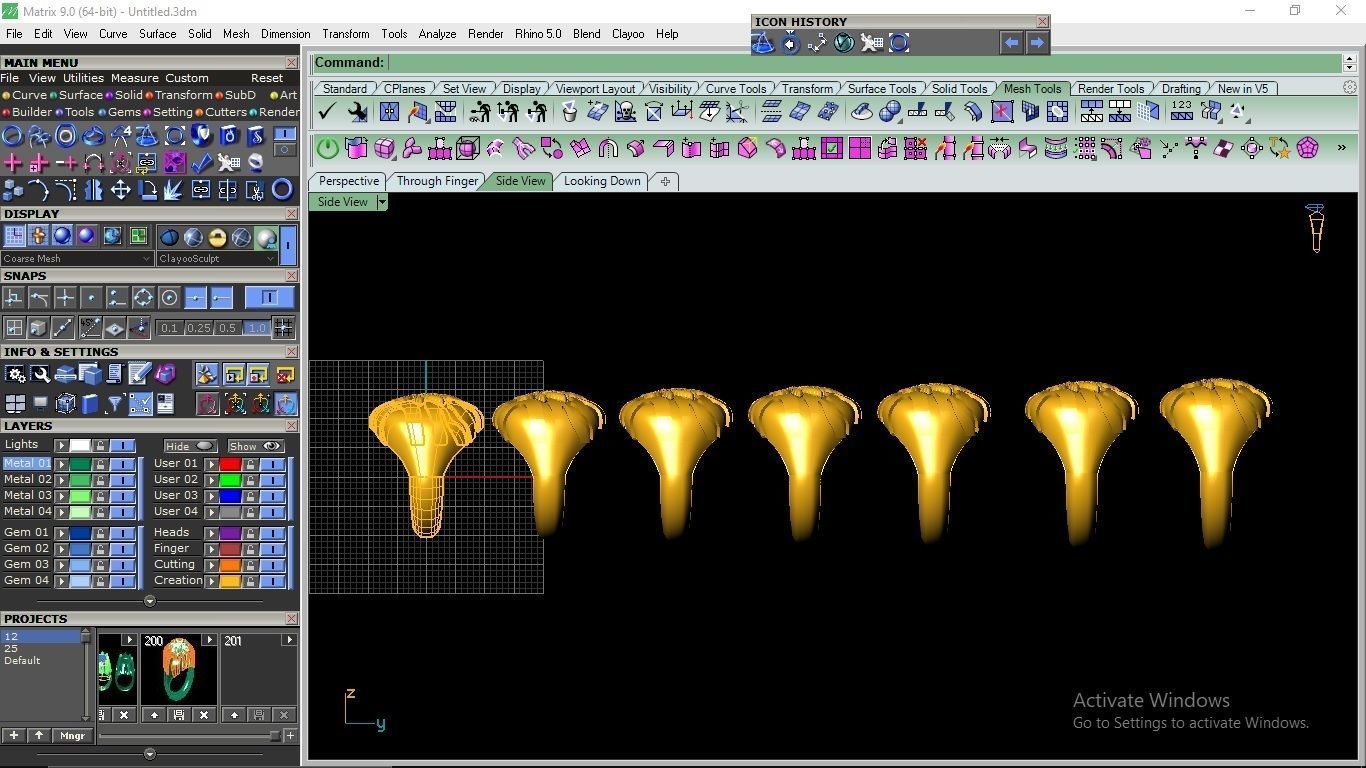Click the toolbar options gear icon

[x=1349, y=88]
